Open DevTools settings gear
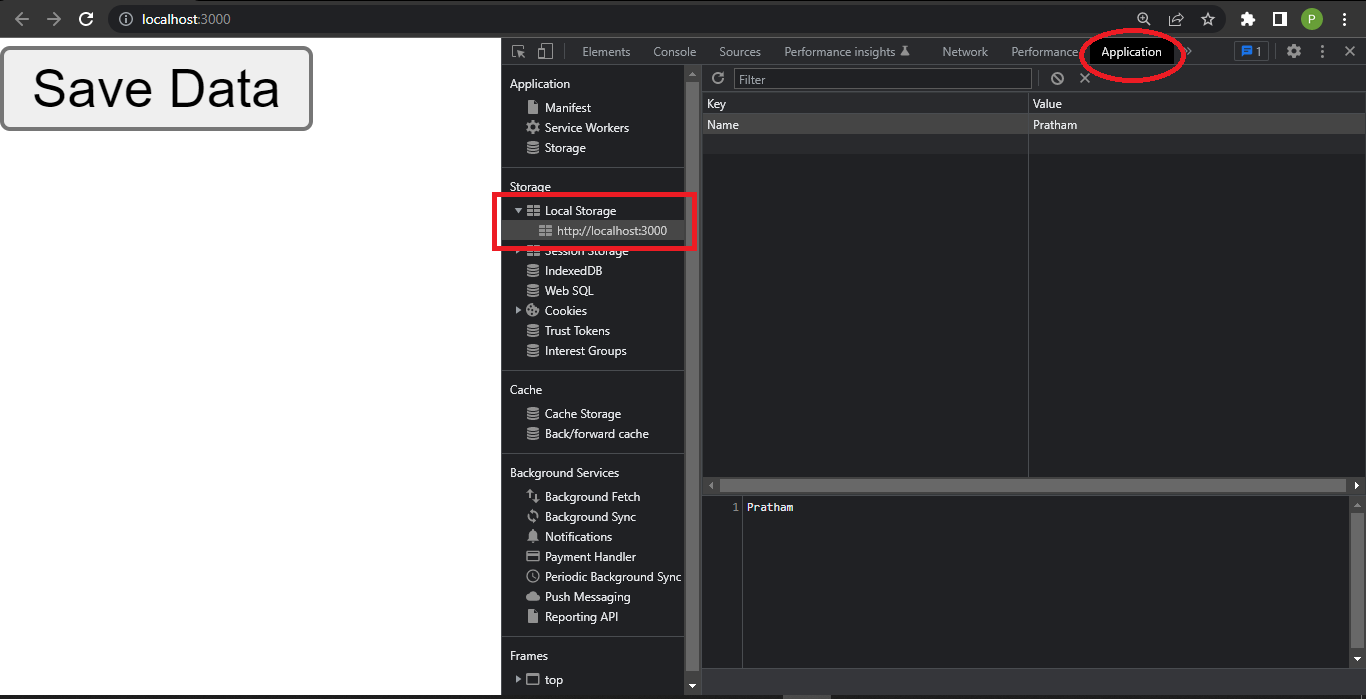The image size is (1366, 699). pyautogui.click(x=1294, y=51)
